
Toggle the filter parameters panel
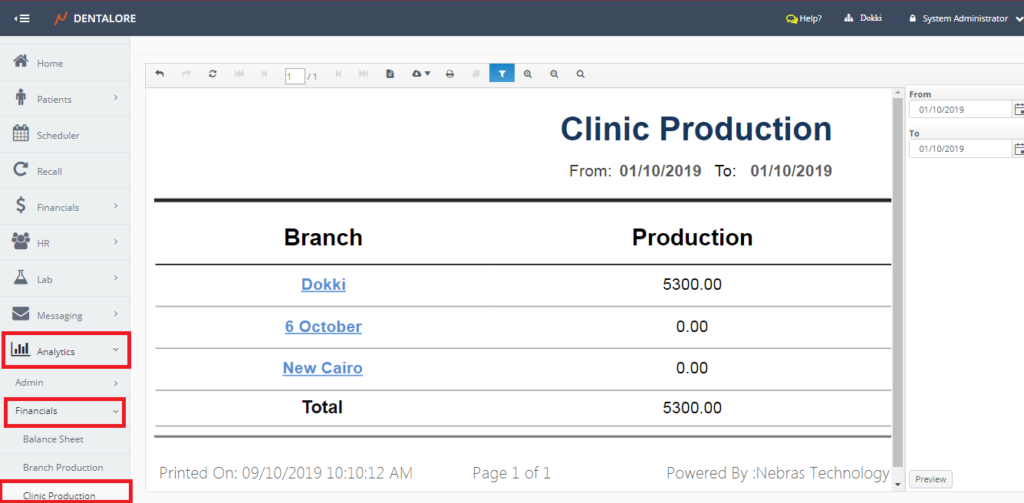tap(501, 74)
